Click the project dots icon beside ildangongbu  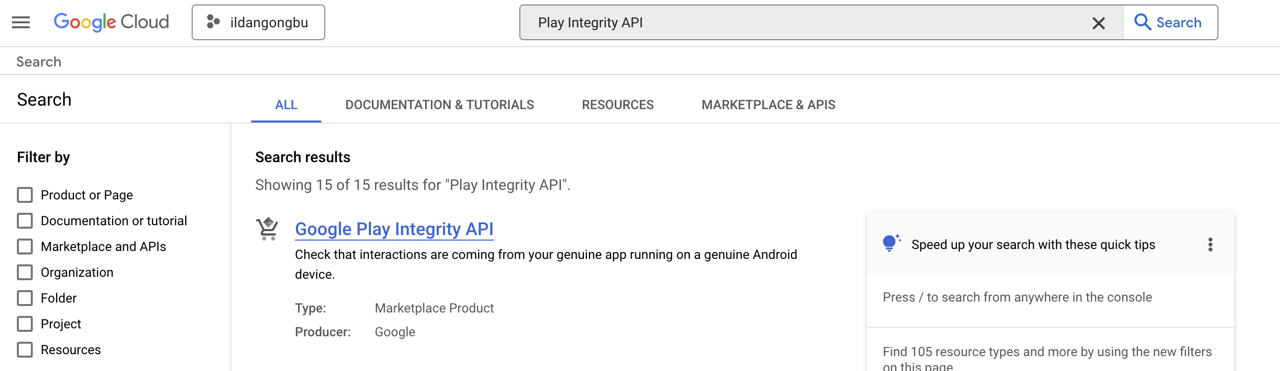pyautogui.click(x=213, y=22)
